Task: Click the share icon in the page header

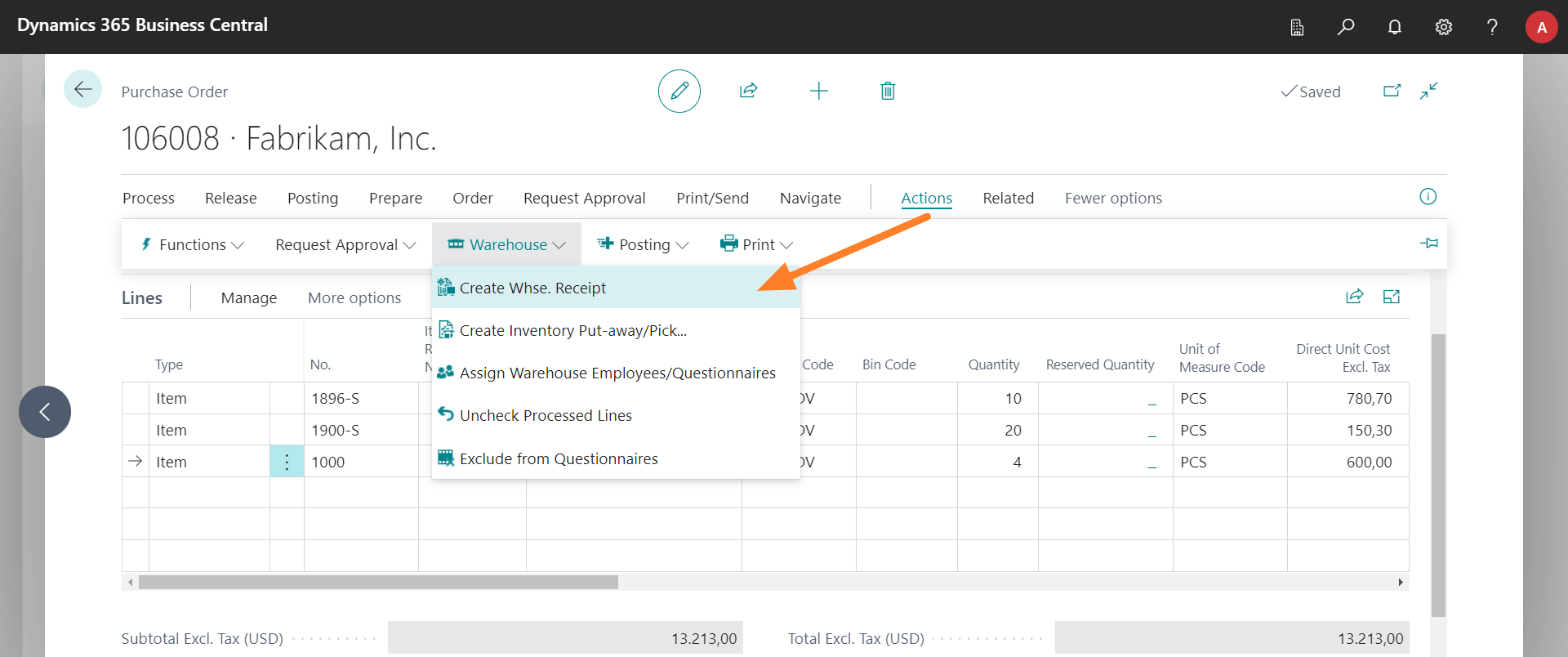Action: tap(749, 91)
